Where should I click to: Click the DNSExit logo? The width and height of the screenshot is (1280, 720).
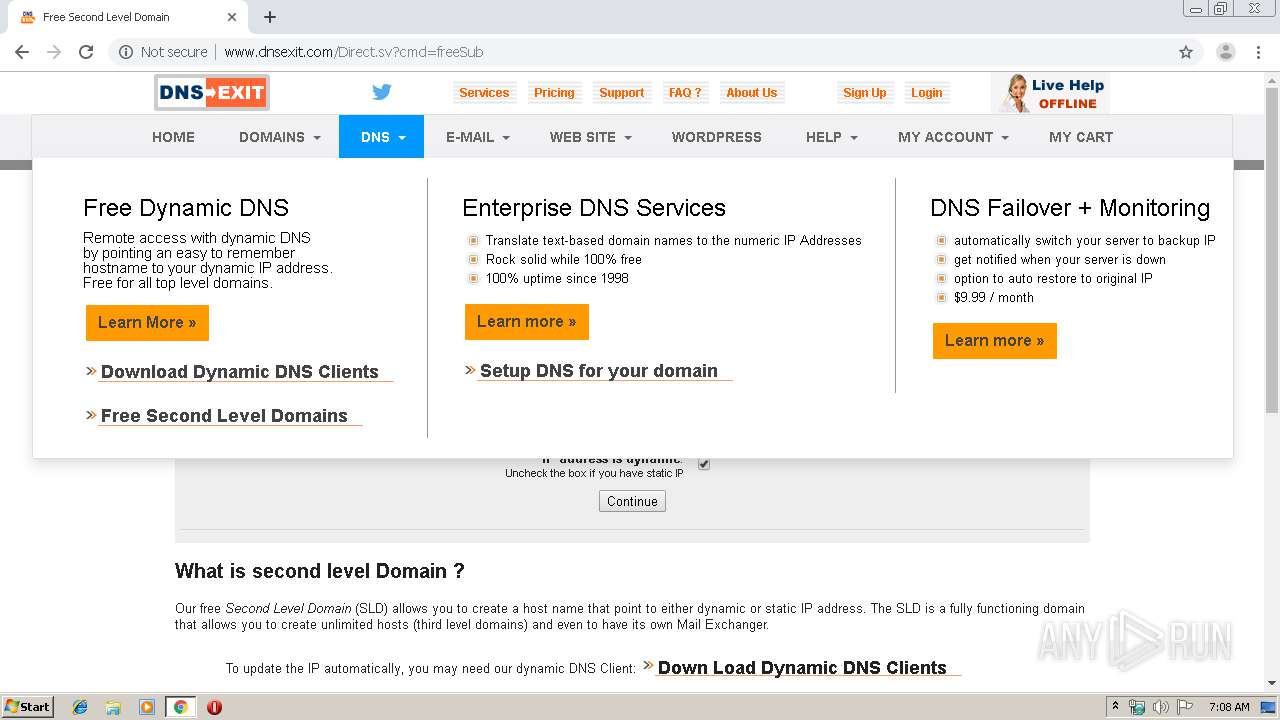[x=212, y=93]
